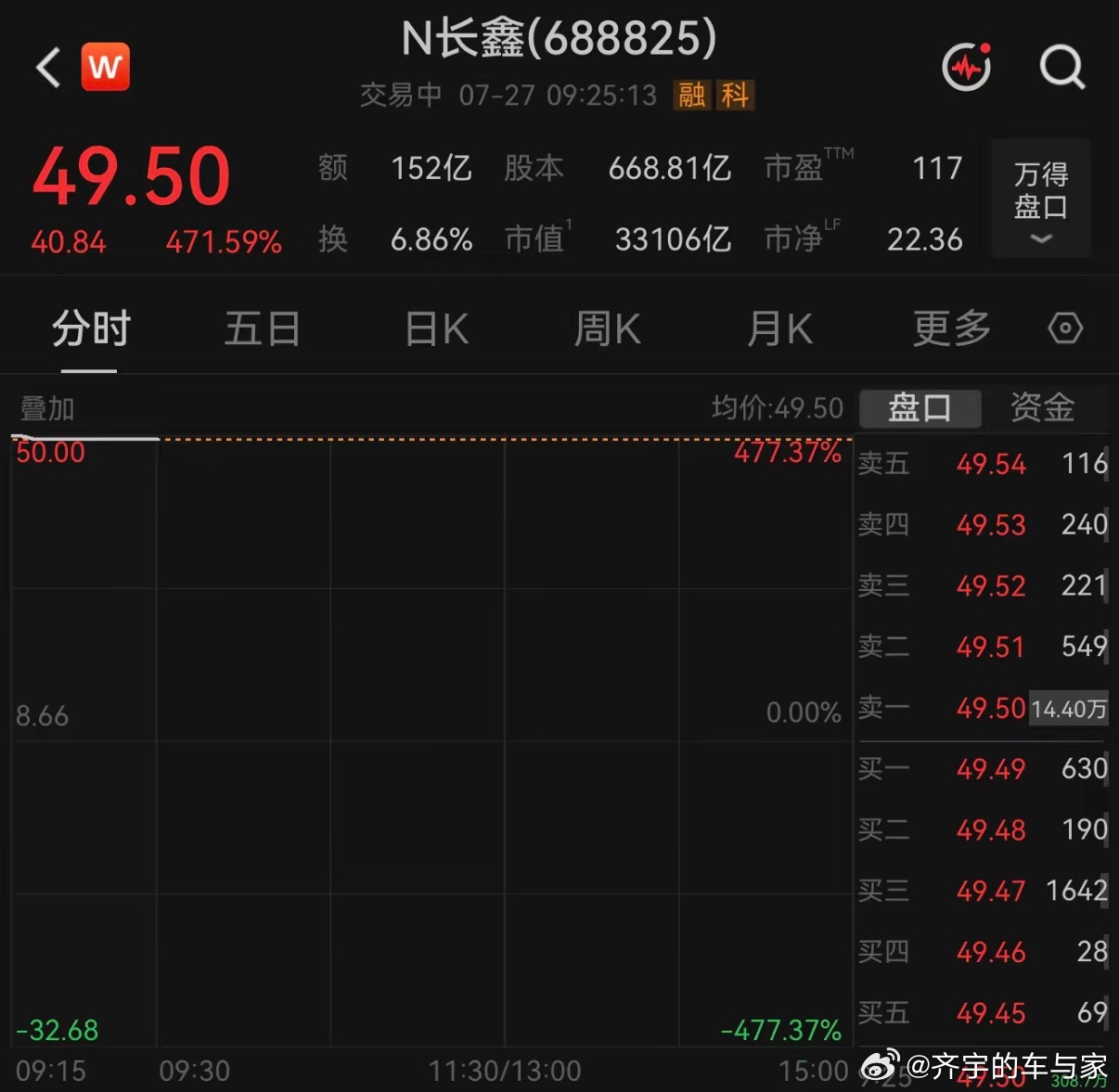Select the 卖三 49.52 order row
This screenshot has width=1119, height=1092.
(x=983, y=585)
